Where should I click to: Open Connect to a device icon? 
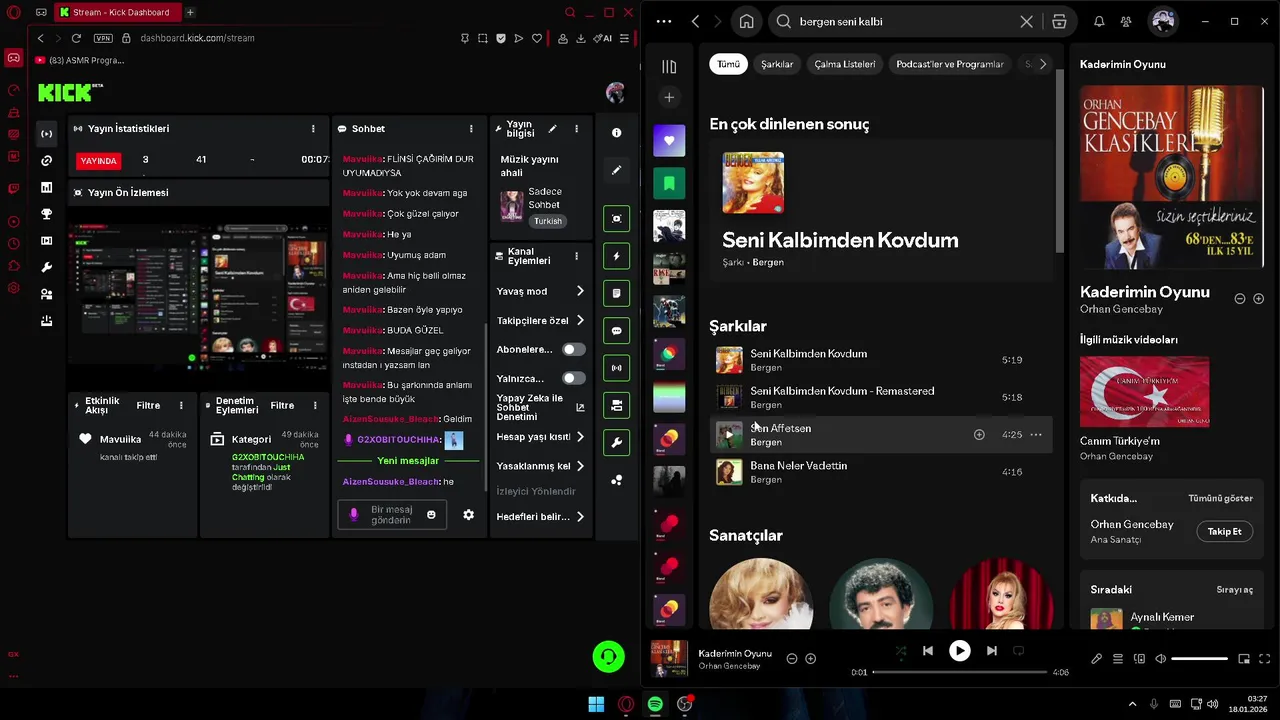pyautogui.click(x=1139, y=659)
